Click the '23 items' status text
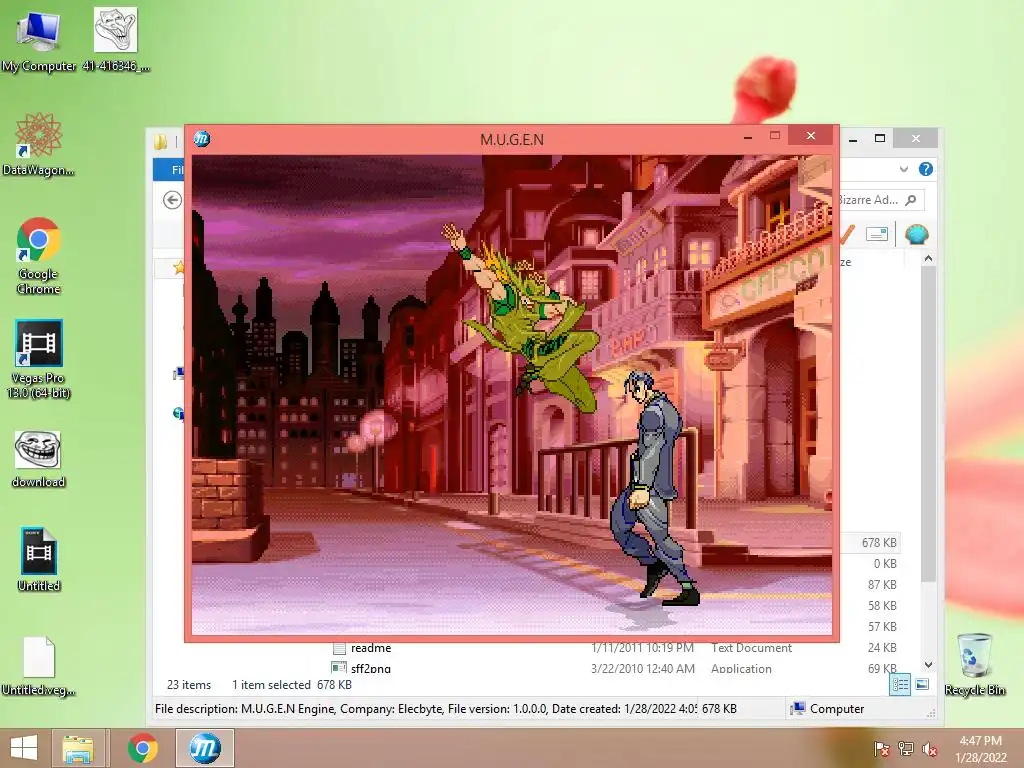This screenshot has width=1024, height=768. [189, 684]
